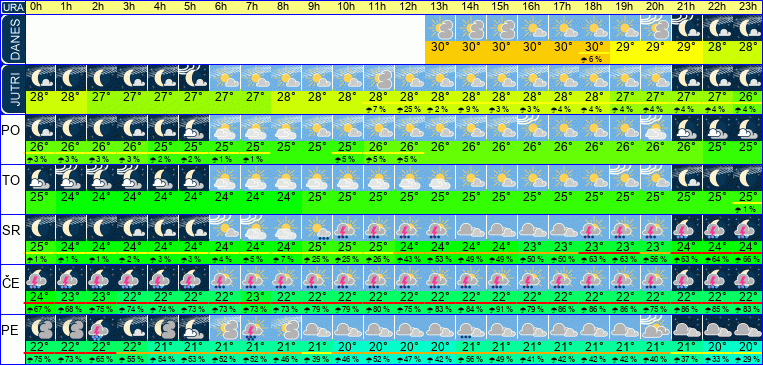Click DANES 21h windy night icon

pyautogui.click(x=687, y=28)
